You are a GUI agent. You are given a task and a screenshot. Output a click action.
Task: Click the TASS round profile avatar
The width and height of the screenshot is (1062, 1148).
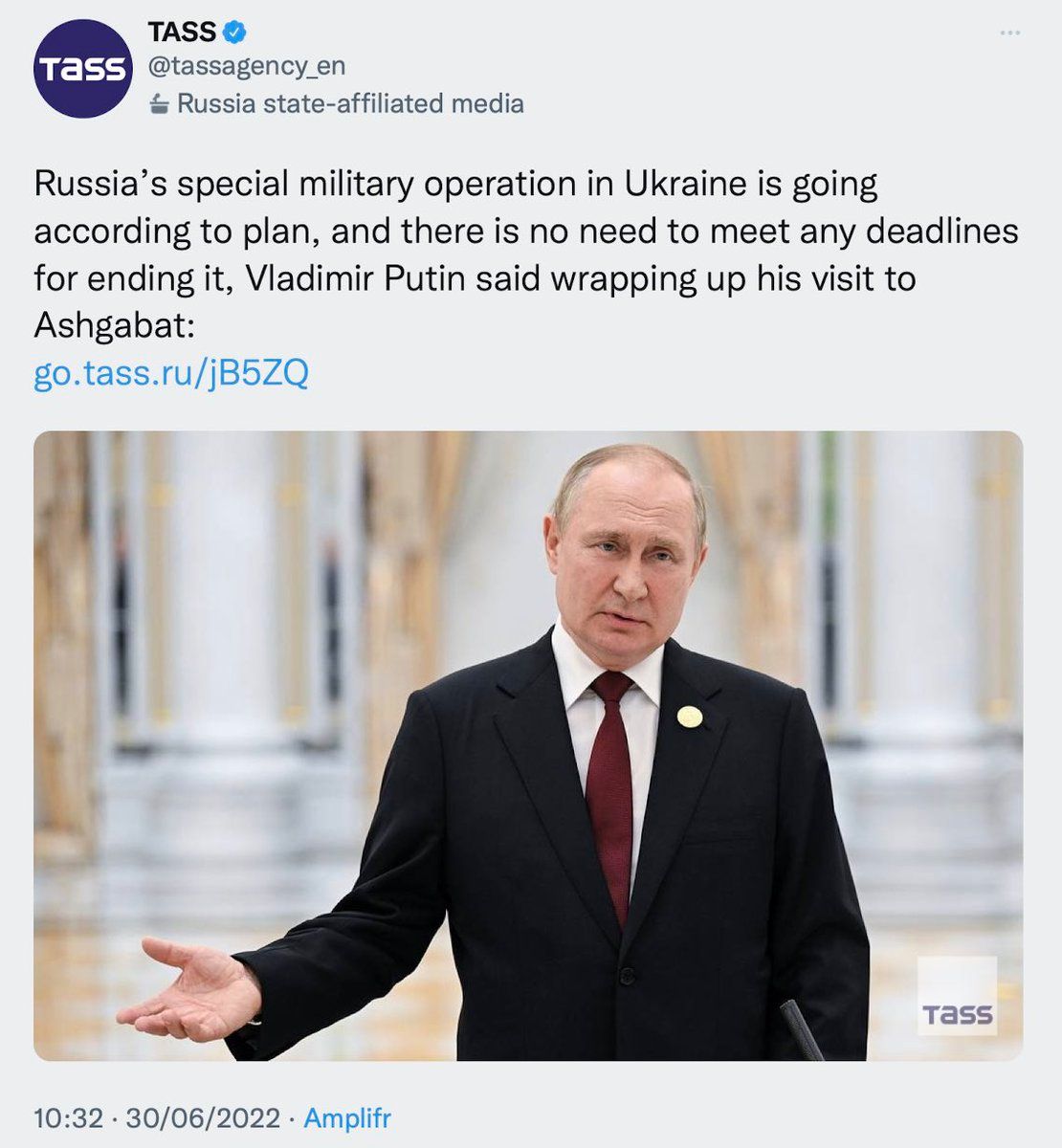(x=82, y=69)
